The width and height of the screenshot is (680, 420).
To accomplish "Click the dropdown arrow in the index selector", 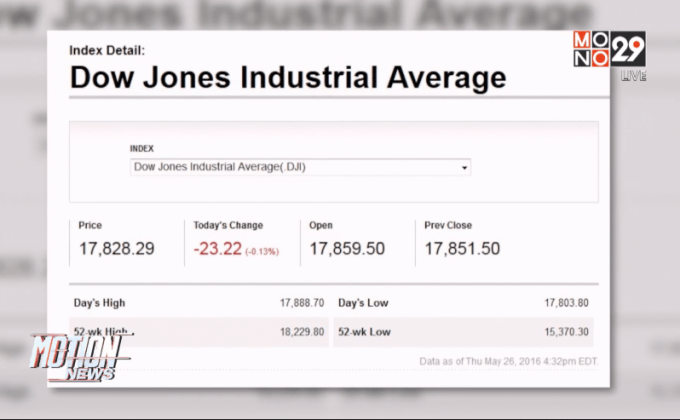I will pyautogui.click(x=464, y=168).
